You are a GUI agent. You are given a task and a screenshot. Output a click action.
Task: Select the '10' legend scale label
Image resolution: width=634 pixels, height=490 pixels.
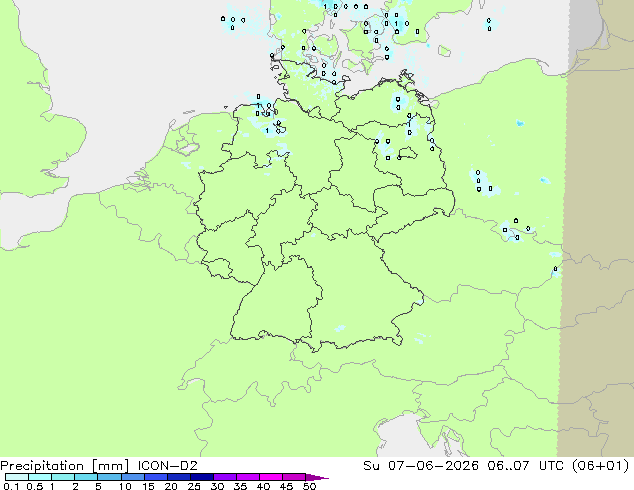click(x=125, y=486)
